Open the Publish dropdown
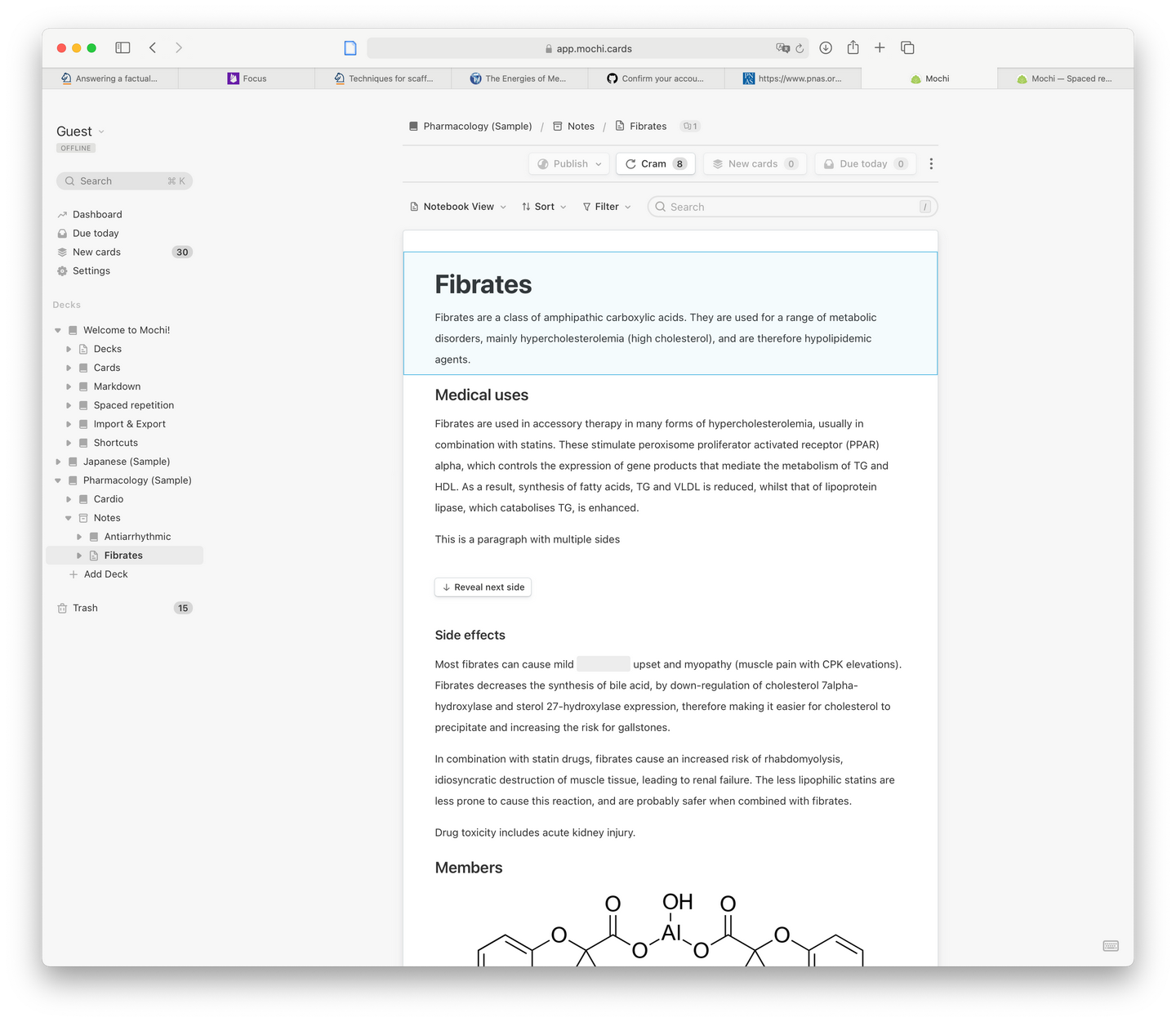The width and height of the screenshot is (1176, 1022). pyautogui.click(x=569, y=164)
